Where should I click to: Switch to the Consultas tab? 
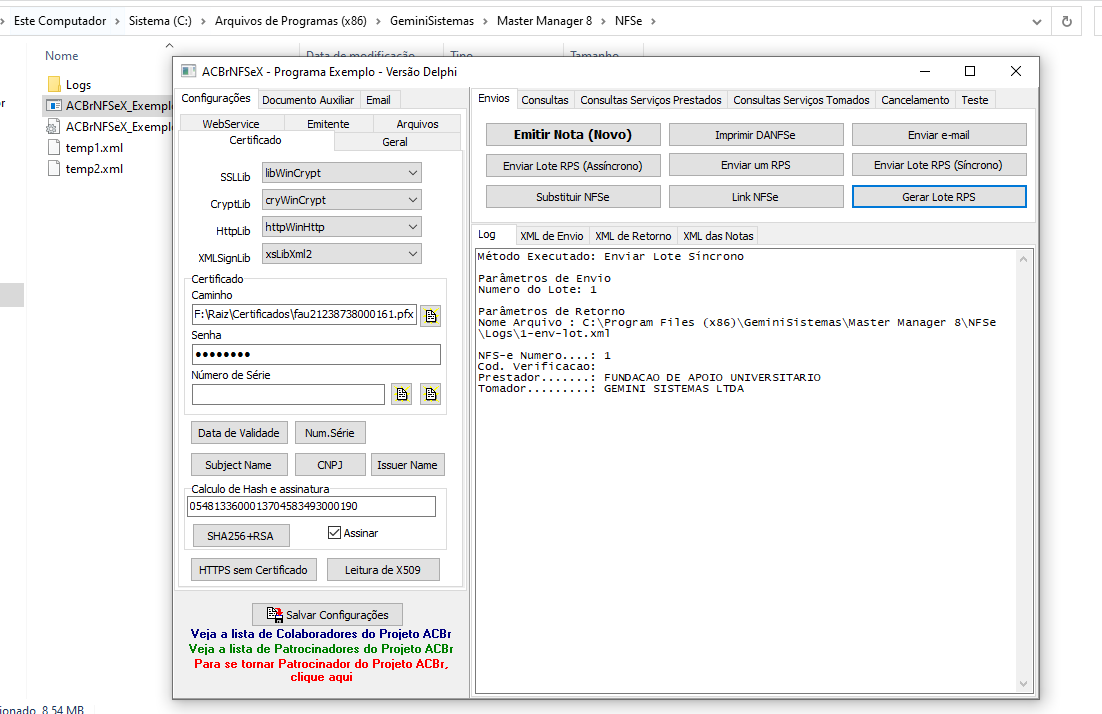point(545,100)
